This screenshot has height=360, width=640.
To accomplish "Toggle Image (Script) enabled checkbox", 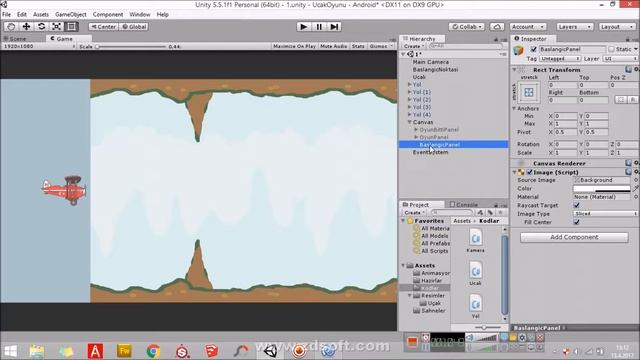I will (x=529, y=172).
